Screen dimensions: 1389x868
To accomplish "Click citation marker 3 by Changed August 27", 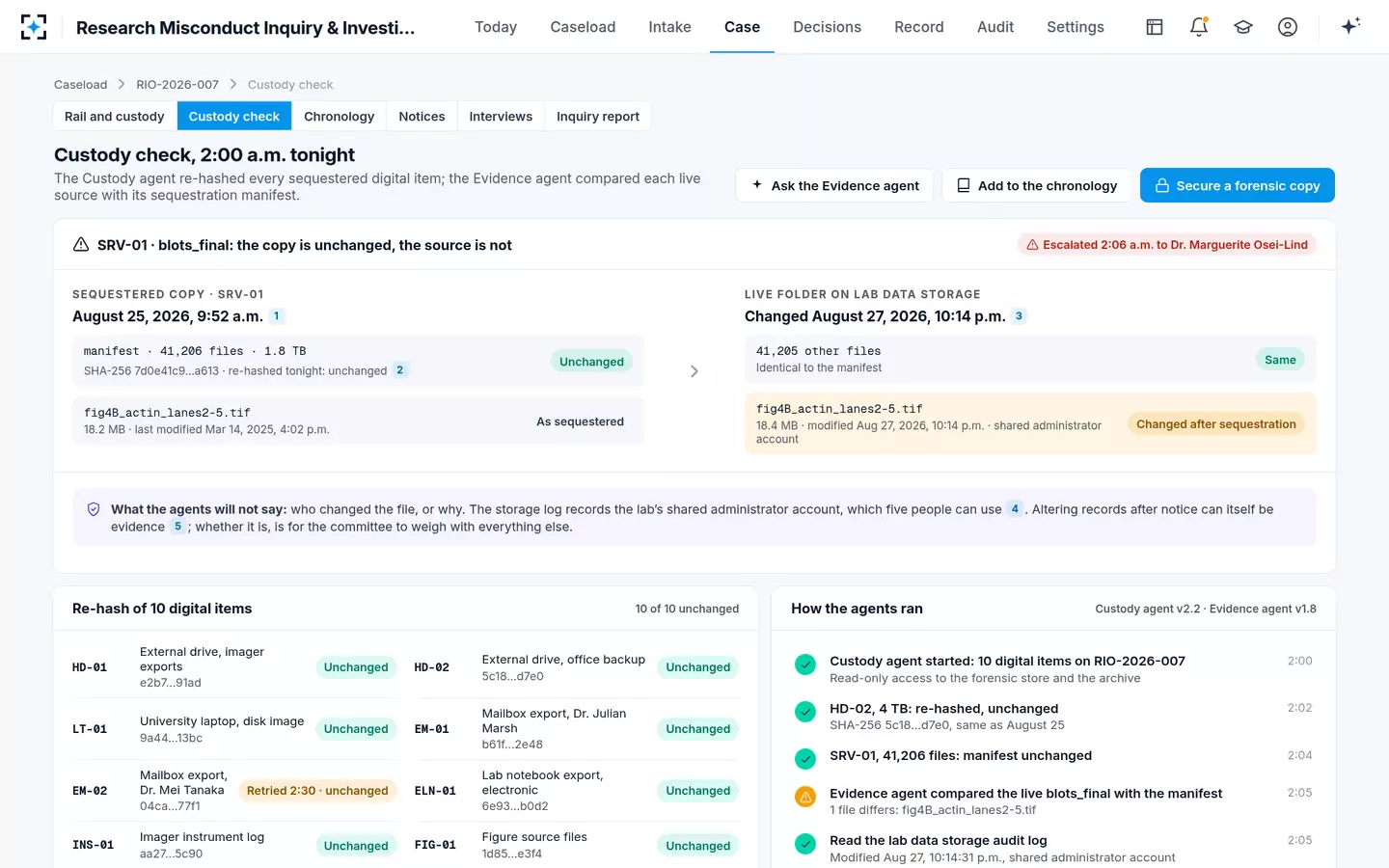I will pos(1019,316).
